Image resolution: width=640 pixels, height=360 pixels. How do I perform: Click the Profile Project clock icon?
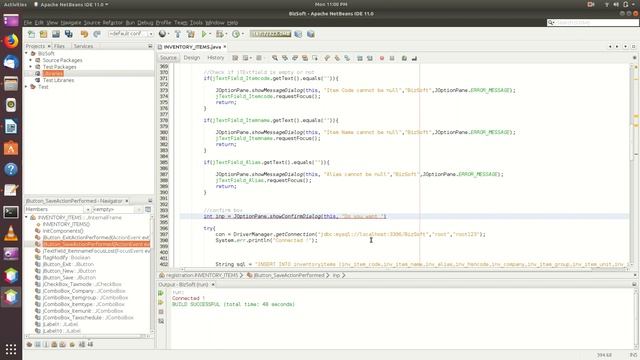pos(236,34)
